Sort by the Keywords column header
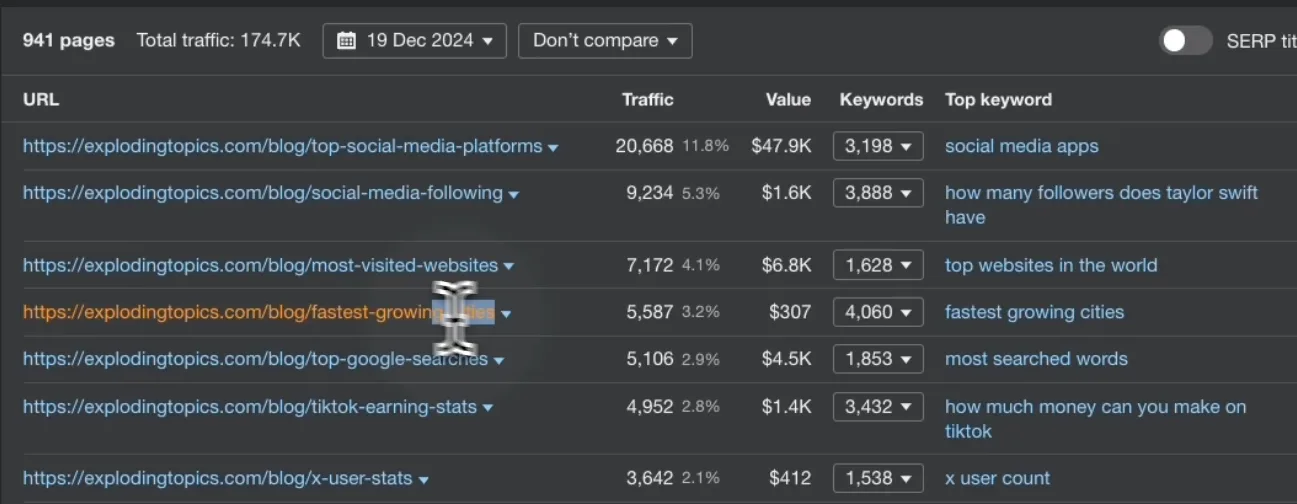The height and width of the screenshot is (504, 1297). [x=881, y=100]
